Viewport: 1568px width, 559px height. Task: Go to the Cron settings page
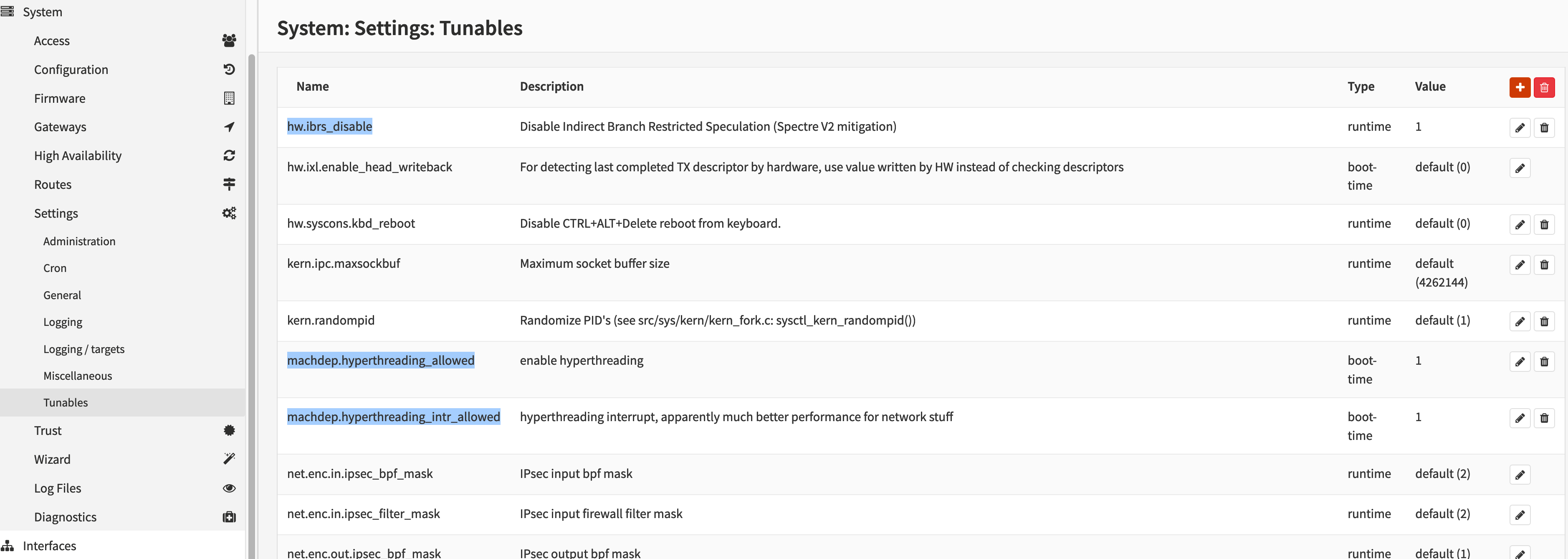[55, 268]
